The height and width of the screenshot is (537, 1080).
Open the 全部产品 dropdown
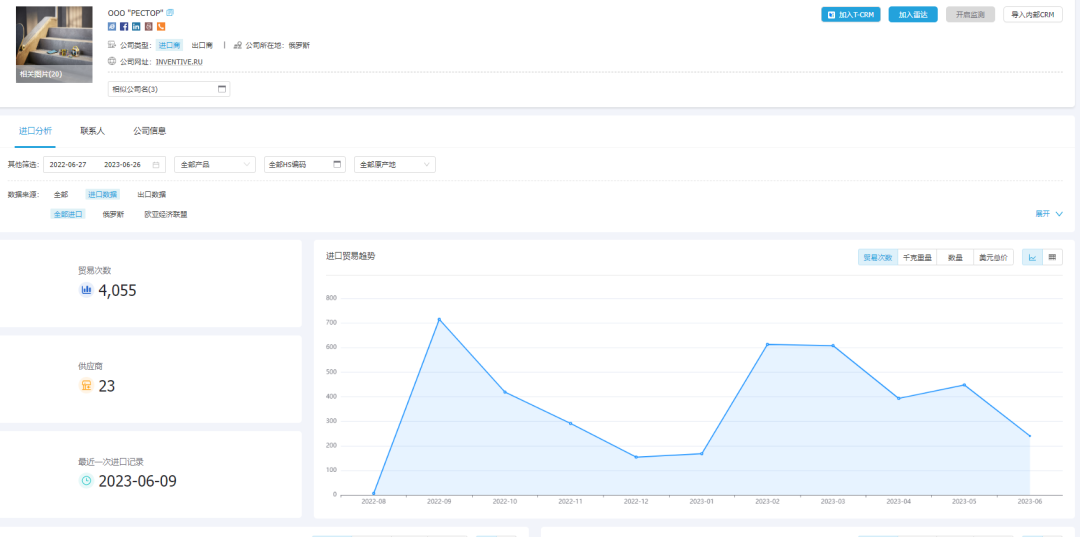214,164
